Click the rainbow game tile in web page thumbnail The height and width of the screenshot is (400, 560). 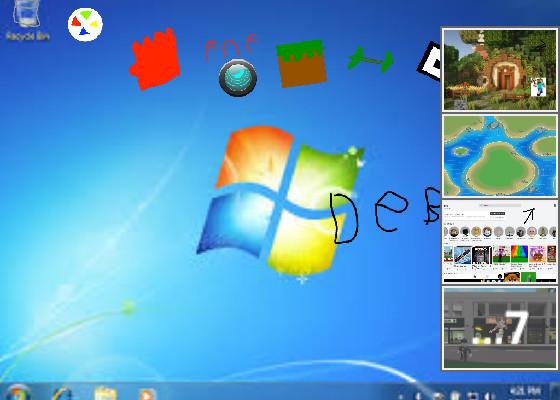[519, 255]
